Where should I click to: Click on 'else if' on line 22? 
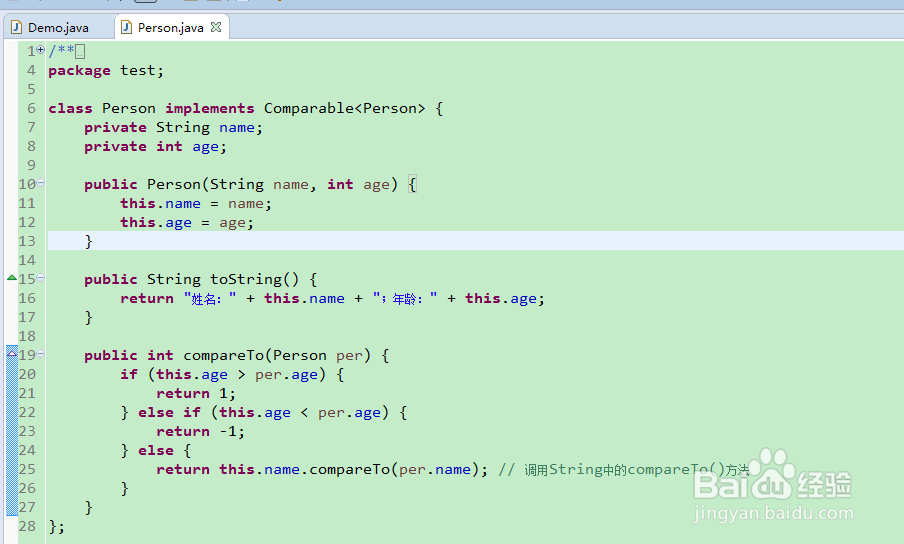[x=170, y=413]
